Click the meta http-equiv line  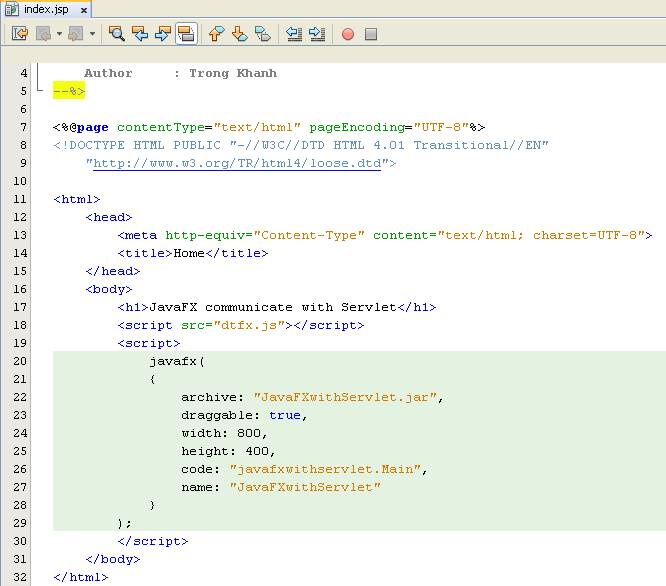[x=385, y=235]
